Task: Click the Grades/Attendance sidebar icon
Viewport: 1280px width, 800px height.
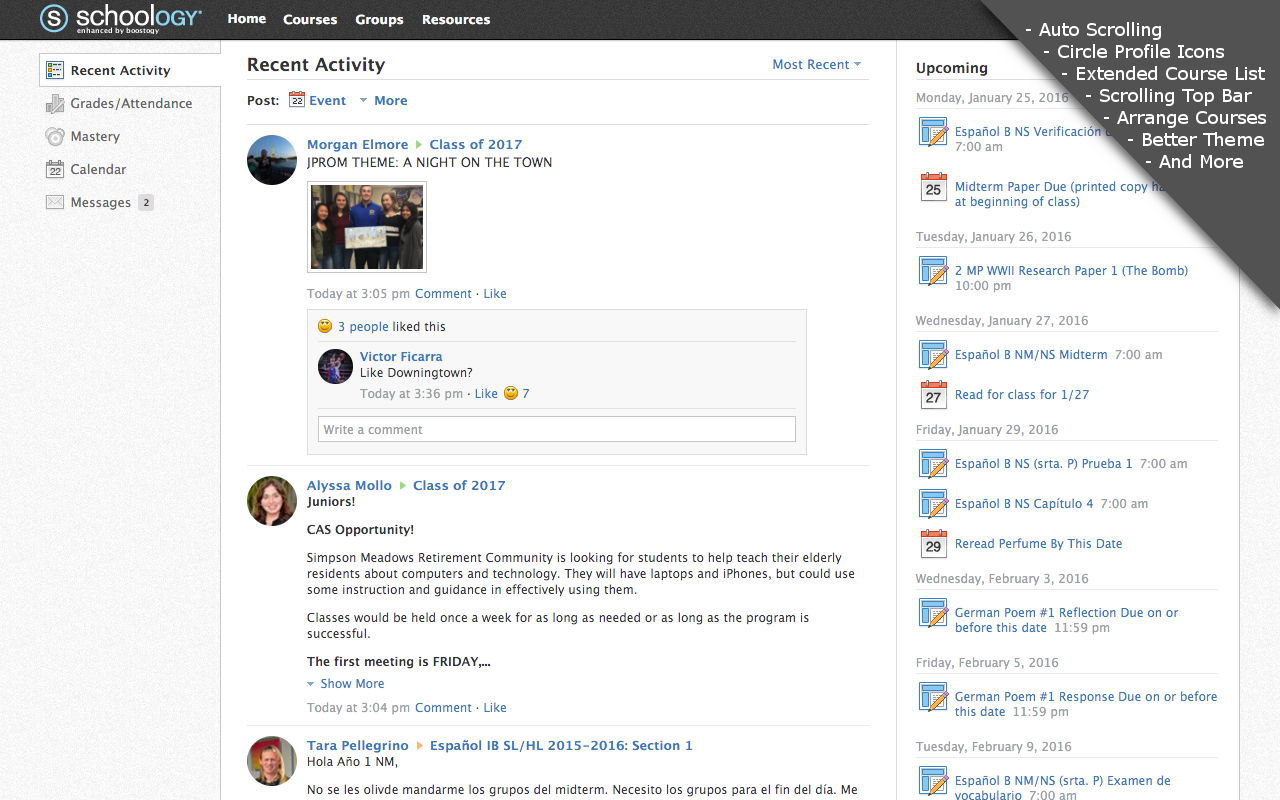Action: click(55, 103)
